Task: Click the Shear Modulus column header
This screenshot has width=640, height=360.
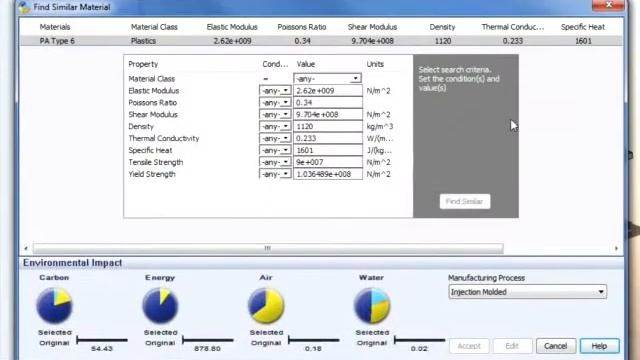Action: point(372,27)
